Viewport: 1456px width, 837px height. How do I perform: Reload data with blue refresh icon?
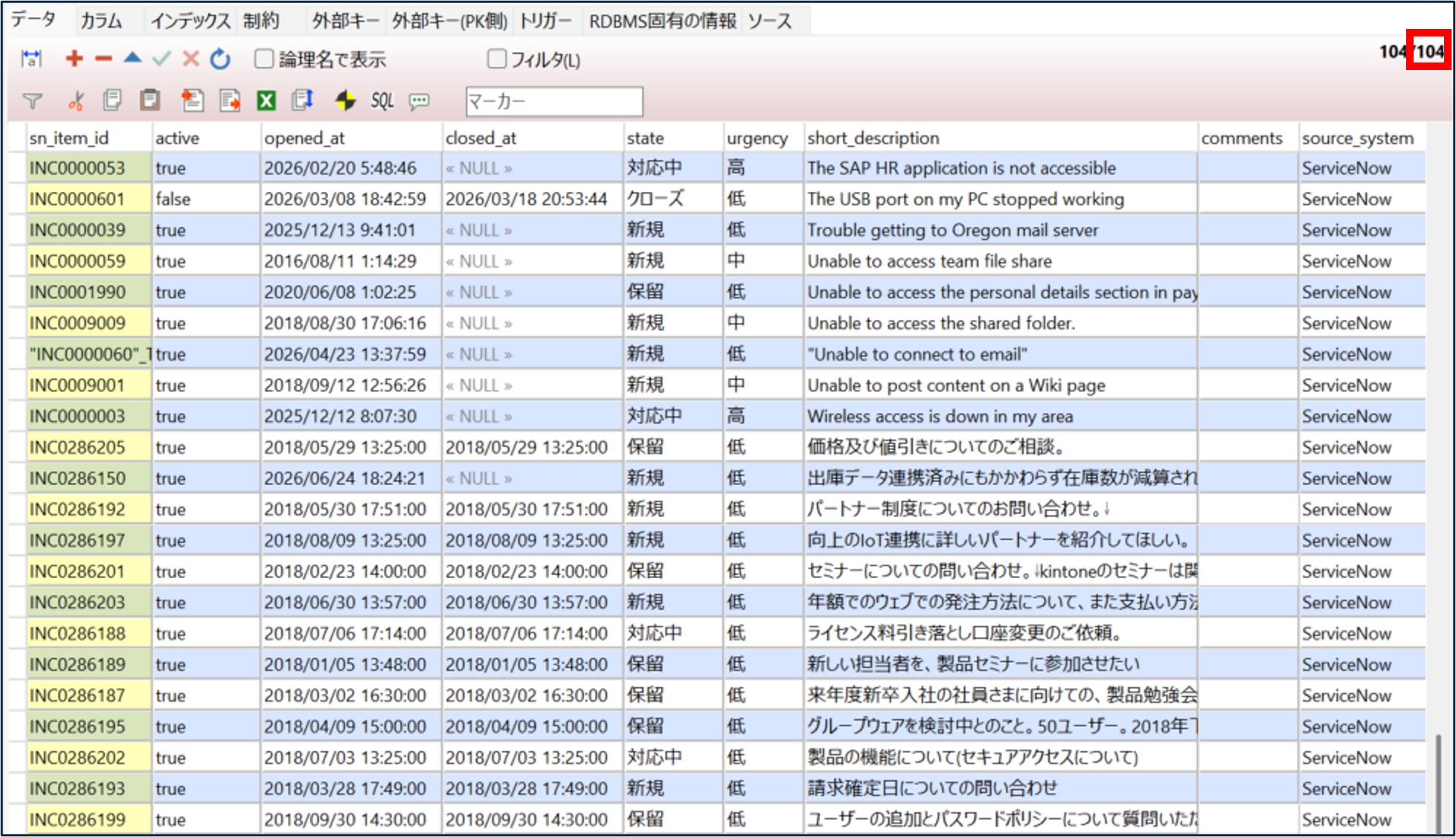click(x=220, y=59)
